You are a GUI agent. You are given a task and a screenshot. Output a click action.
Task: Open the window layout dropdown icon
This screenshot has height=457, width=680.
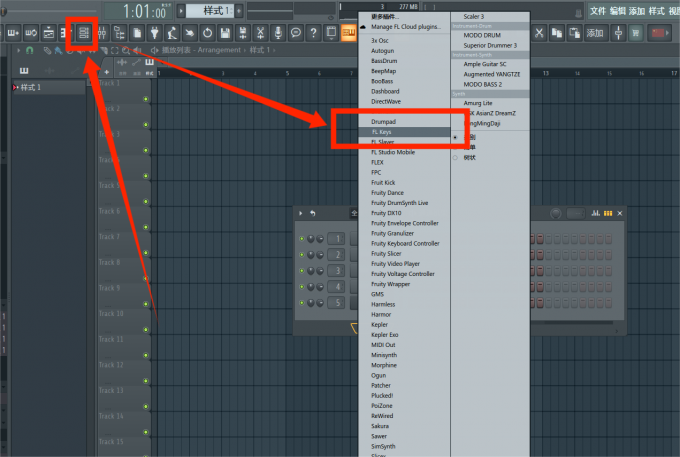point(331,33)
